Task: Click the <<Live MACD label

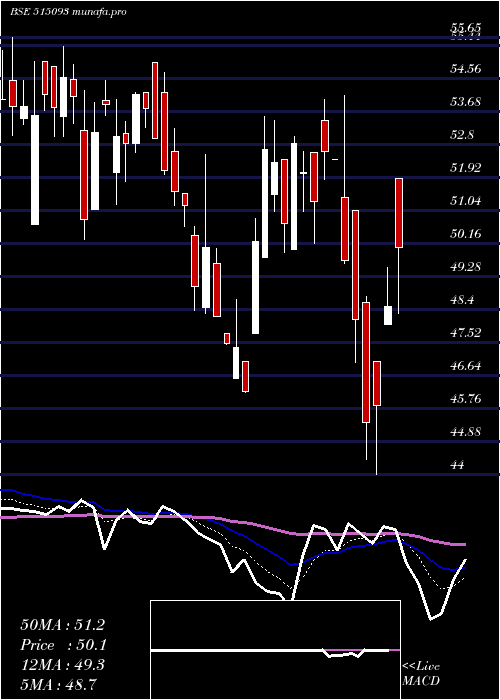Action: coord(421,674)
